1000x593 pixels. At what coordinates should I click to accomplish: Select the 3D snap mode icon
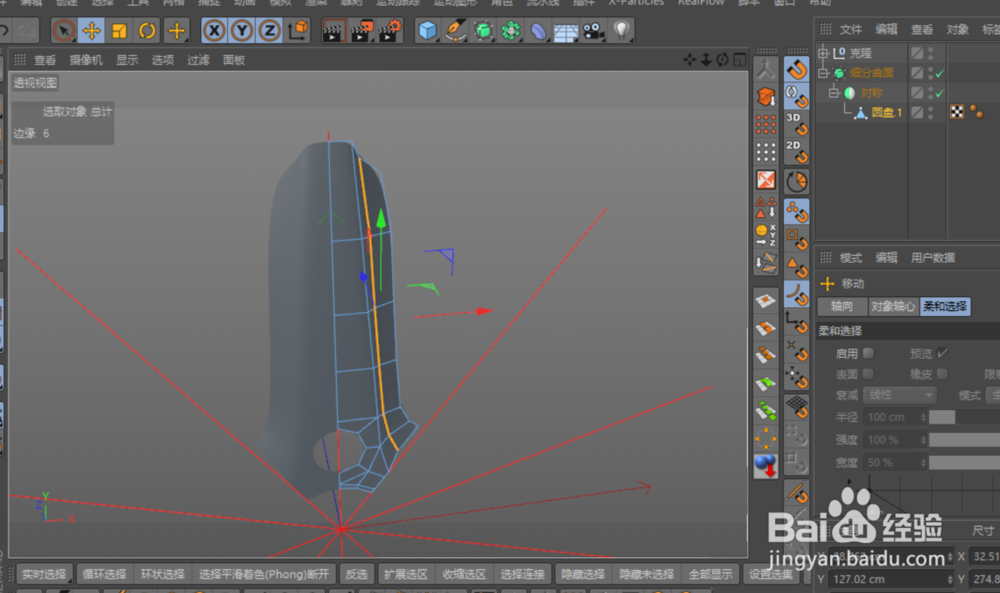click(x=797, y=124)
